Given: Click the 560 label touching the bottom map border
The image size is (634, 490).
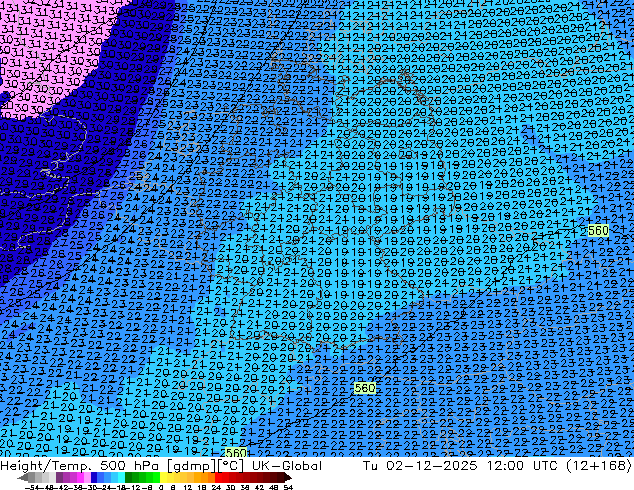Looking at the screenshot, I should [236, 452].
